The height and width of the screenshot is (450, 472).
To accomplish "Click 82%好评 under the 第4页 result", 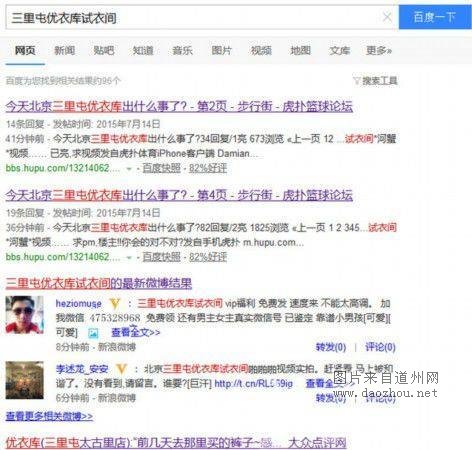I will coord(208,257).
